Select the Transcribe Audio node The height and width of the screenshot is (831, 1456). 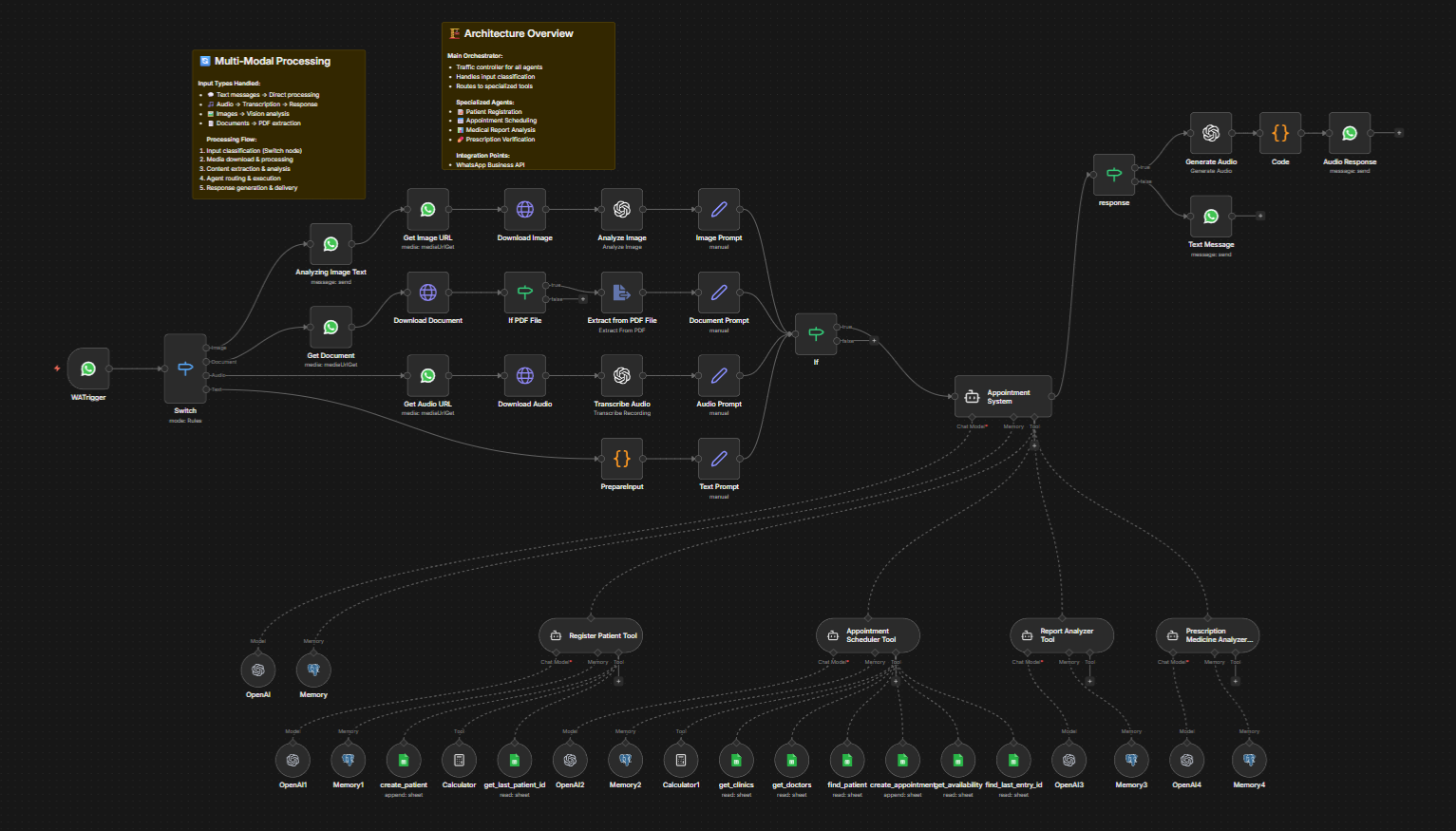tap(622, 376)
